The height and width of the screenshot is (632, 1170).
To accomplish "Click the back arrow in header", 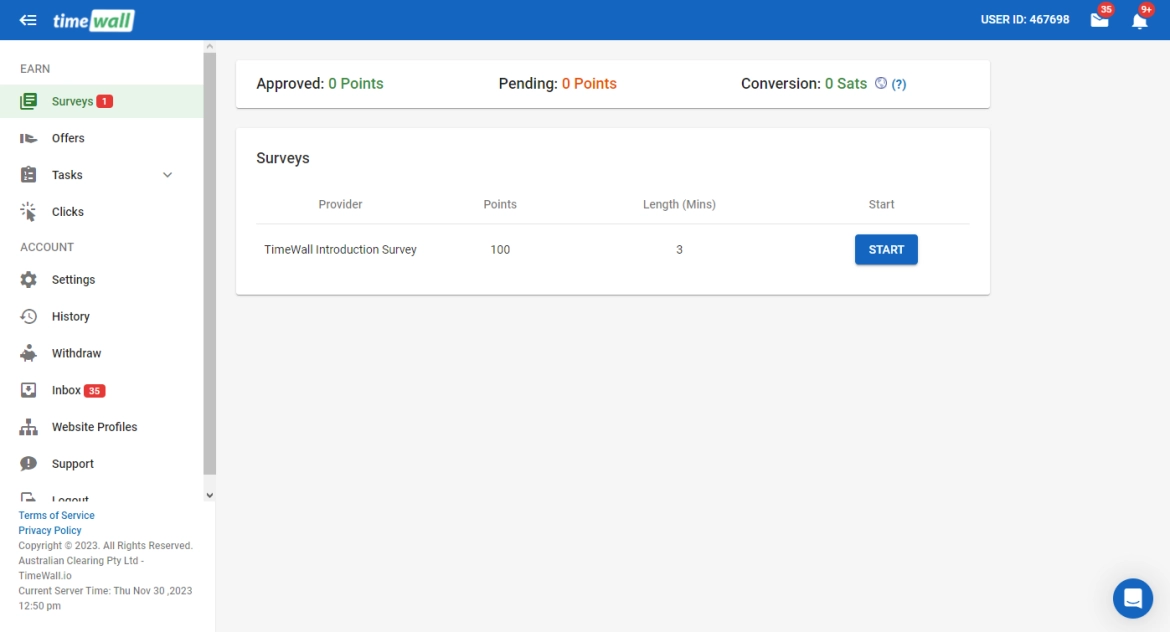I will 28,20.
